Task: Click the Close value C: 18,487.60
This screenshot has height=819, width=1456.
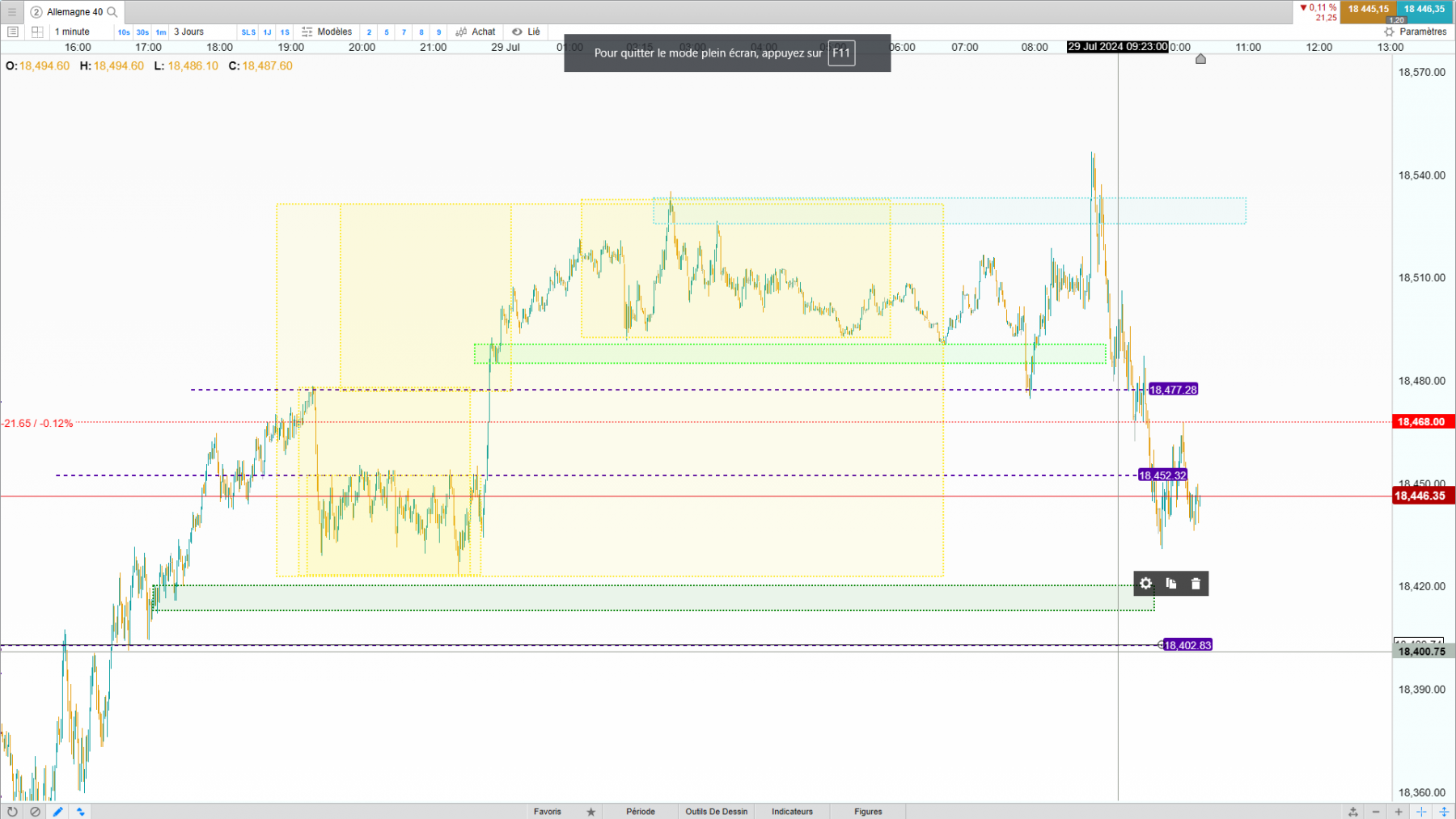Action: 260,66
